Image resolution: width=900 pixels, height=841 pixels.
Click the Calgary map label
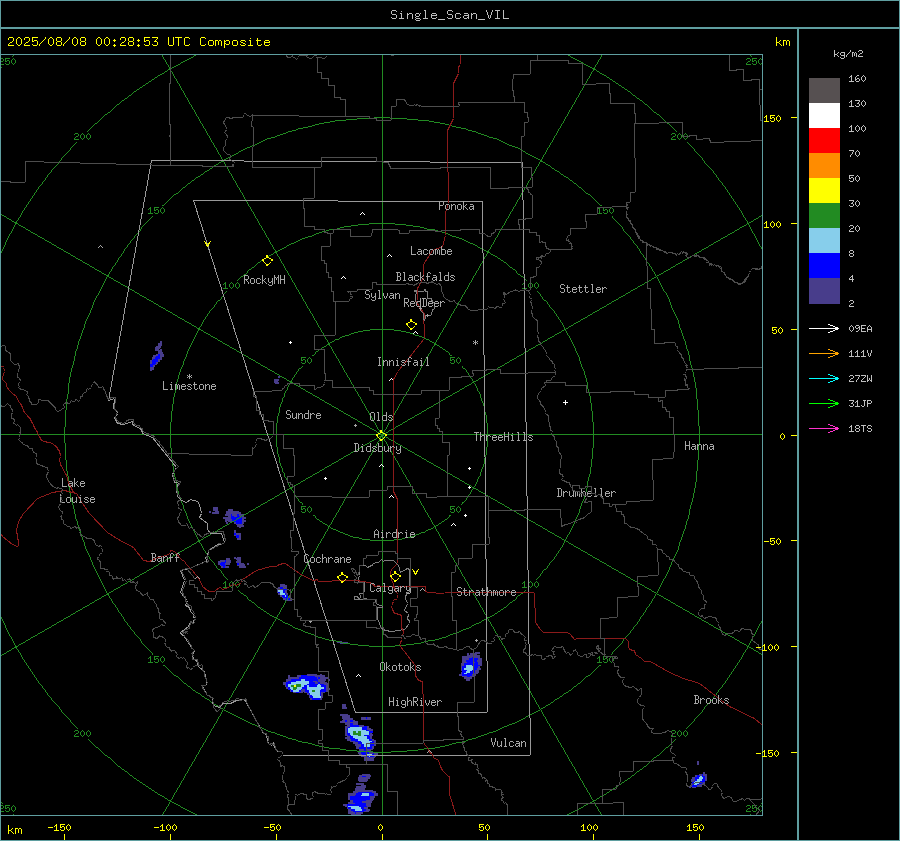pyautogui.click(x=390, y=588)
